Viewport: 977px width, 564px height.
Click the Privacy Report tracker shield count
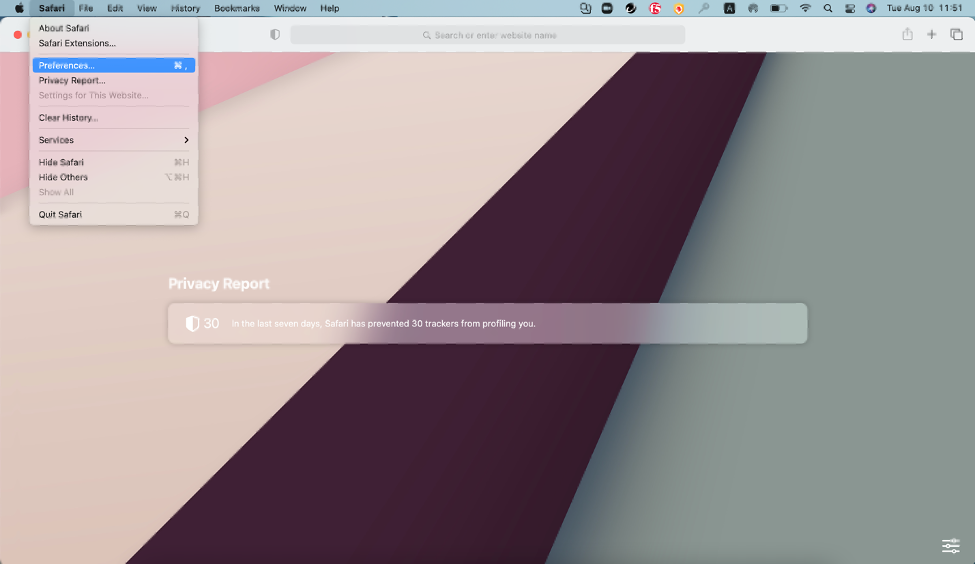pyautogui.click(x=202, y=324)
